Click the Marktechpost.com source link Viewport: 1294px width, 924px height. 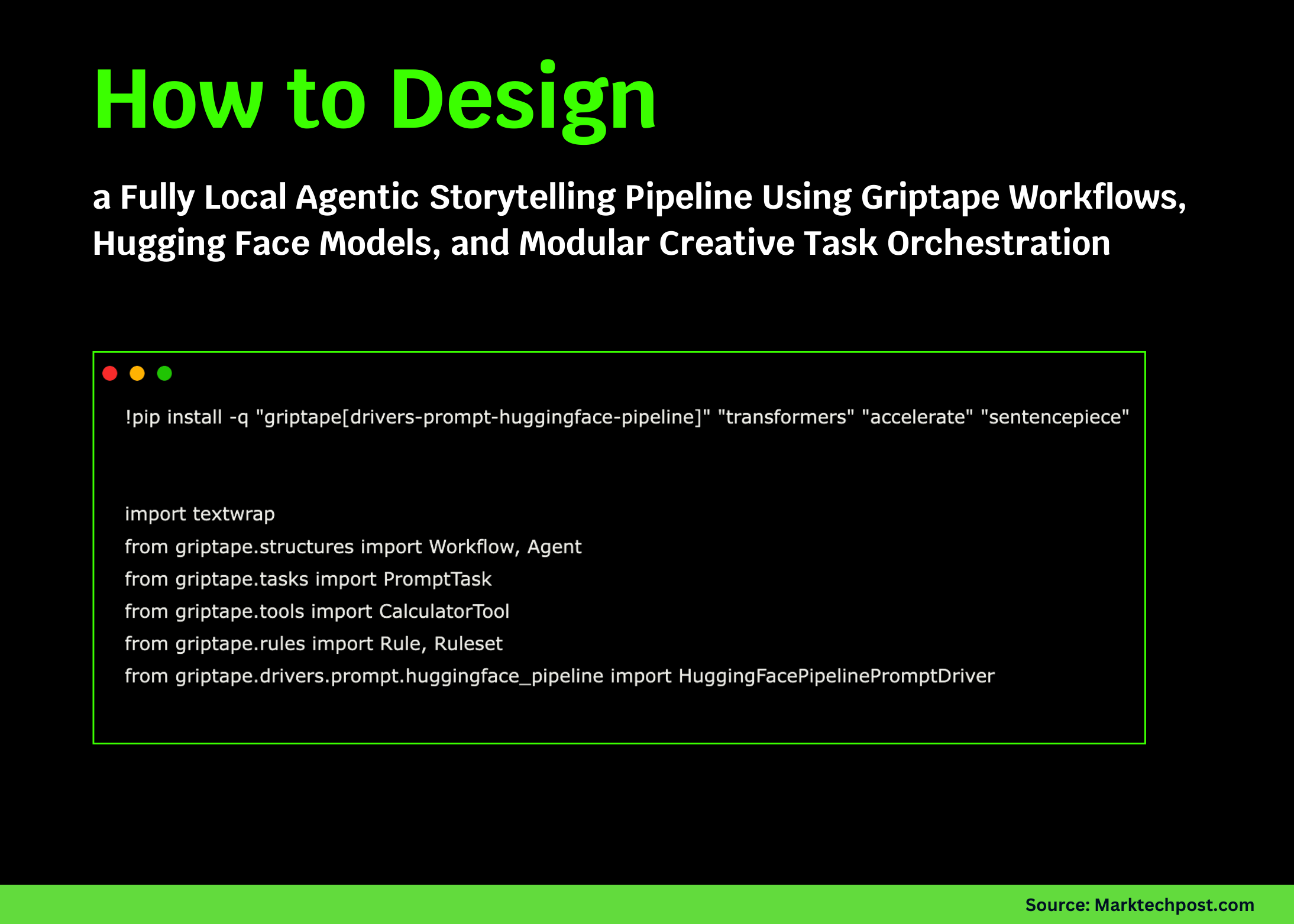point(1140,904)
